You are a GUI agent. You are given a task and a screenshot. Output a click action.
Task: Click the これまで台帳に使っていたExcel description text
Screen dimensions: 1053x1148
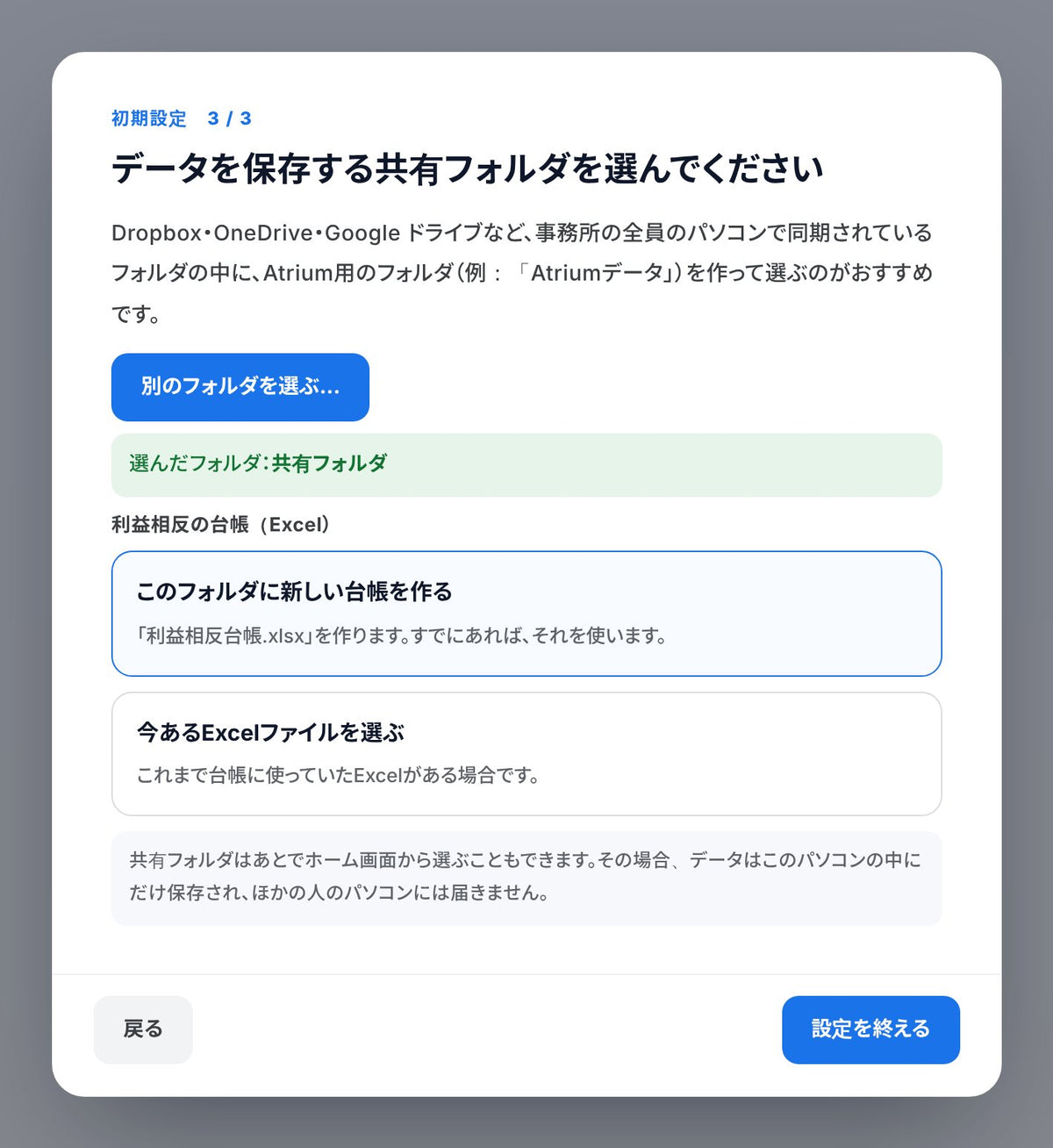coord(339,775)
